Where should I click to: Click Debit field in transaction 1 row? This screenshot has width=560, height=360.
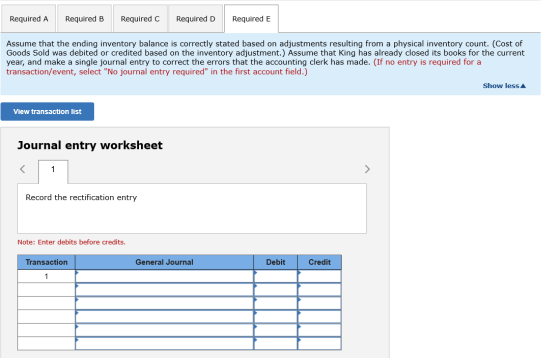pyautogui.click(x=275, y=276)
